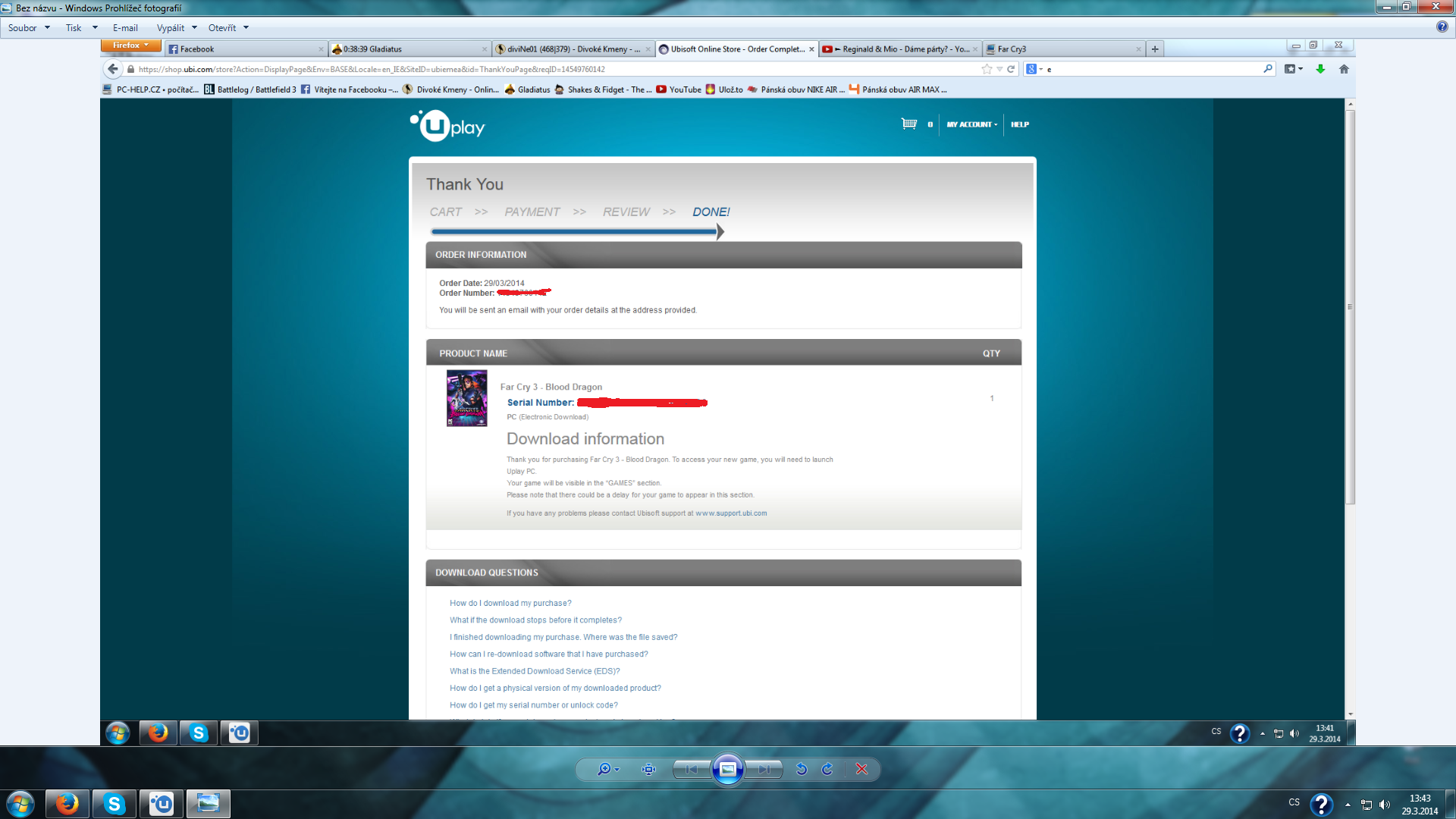The height and width of the screenshot is (819, 1456).
Task: Rotate the photo counterclockwise
Action: [x=802, y=769]
